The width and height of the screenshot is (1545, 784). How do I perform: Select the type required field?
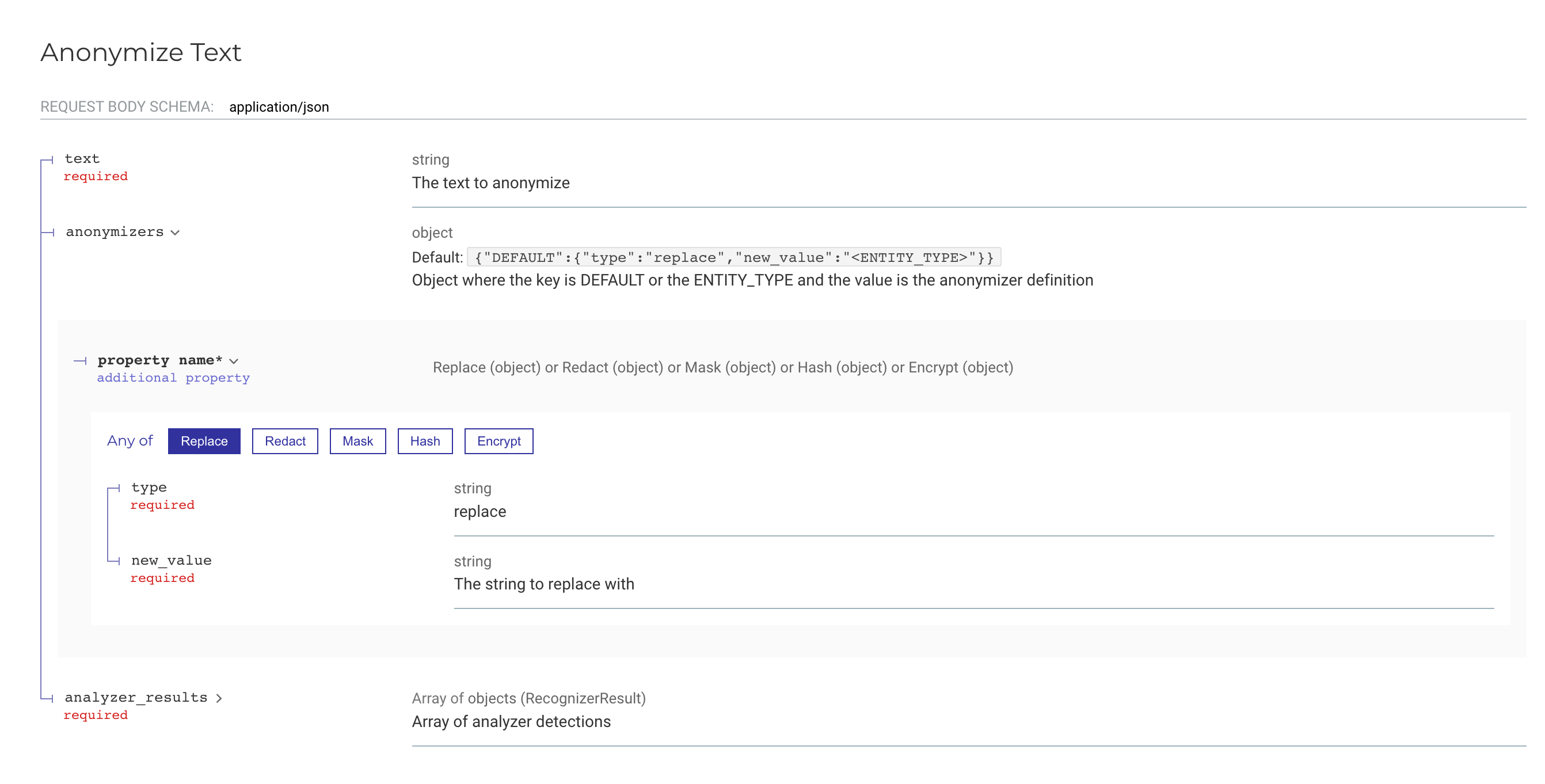pyautogui.click(x=149, y=487)
